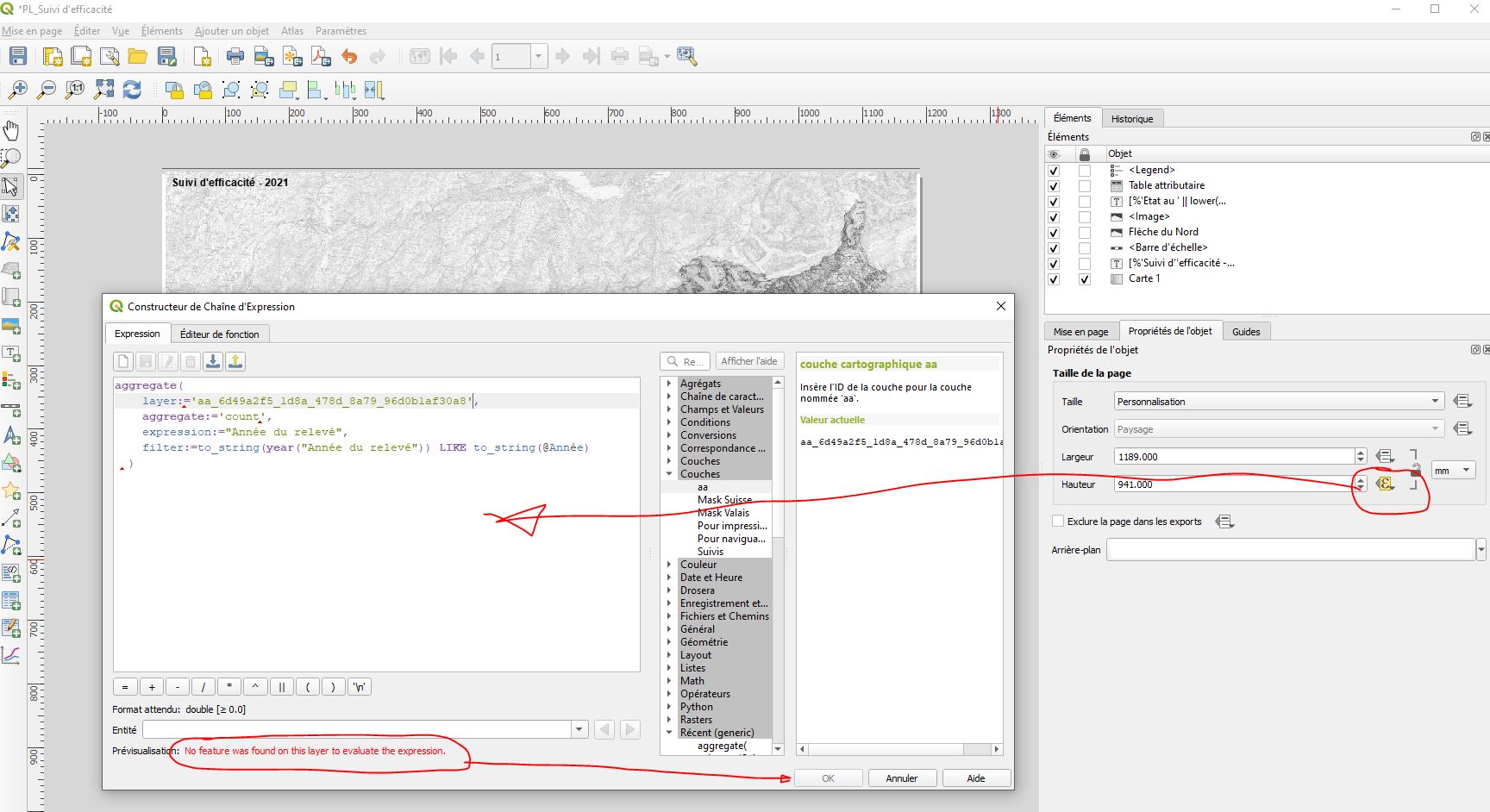Select the Add label tool

pos(11,353)
